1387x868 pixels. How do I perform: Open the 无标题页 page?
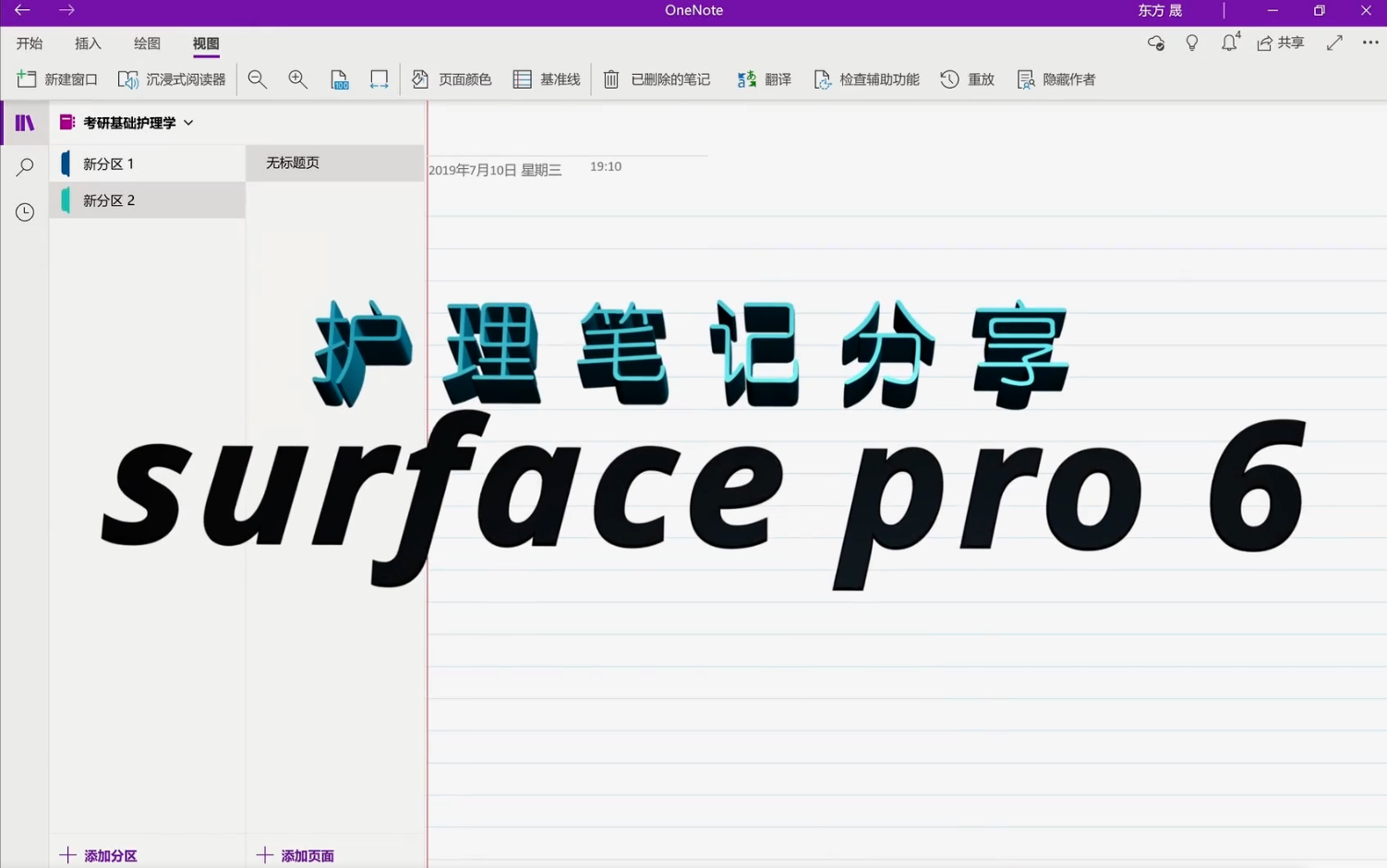click(334, 163)
